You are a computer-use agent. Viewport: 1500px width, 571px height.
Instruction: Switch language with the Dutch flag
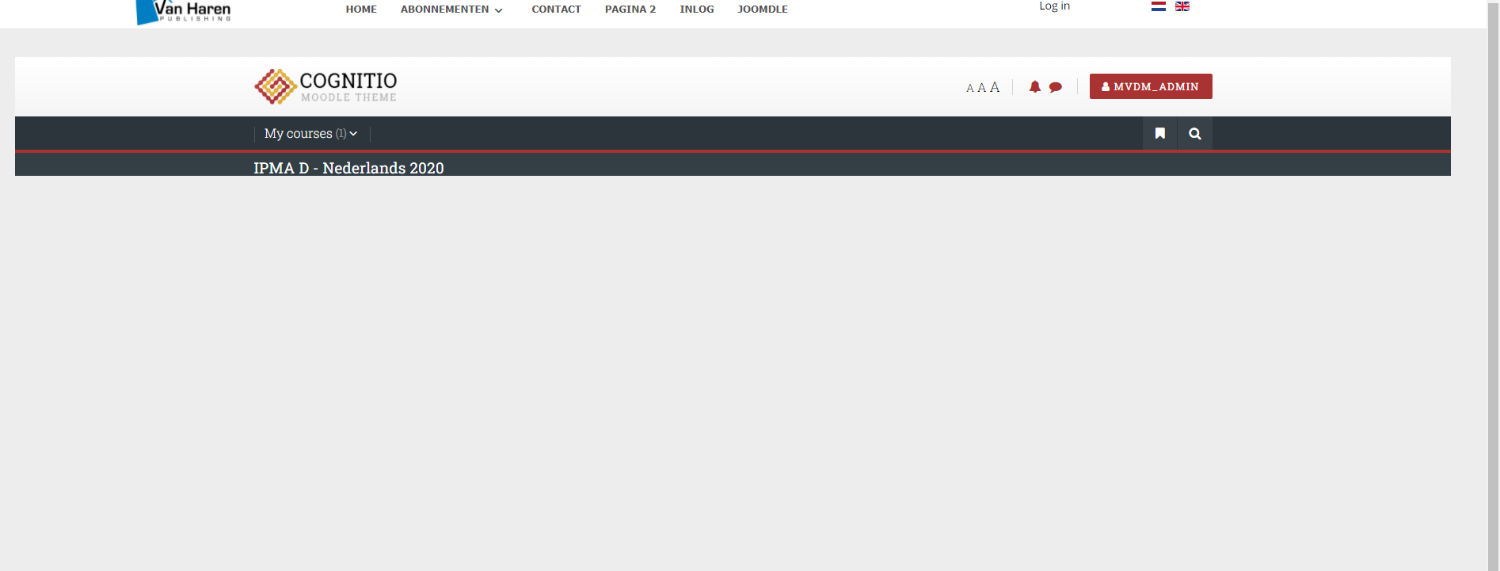(1158, 6)
